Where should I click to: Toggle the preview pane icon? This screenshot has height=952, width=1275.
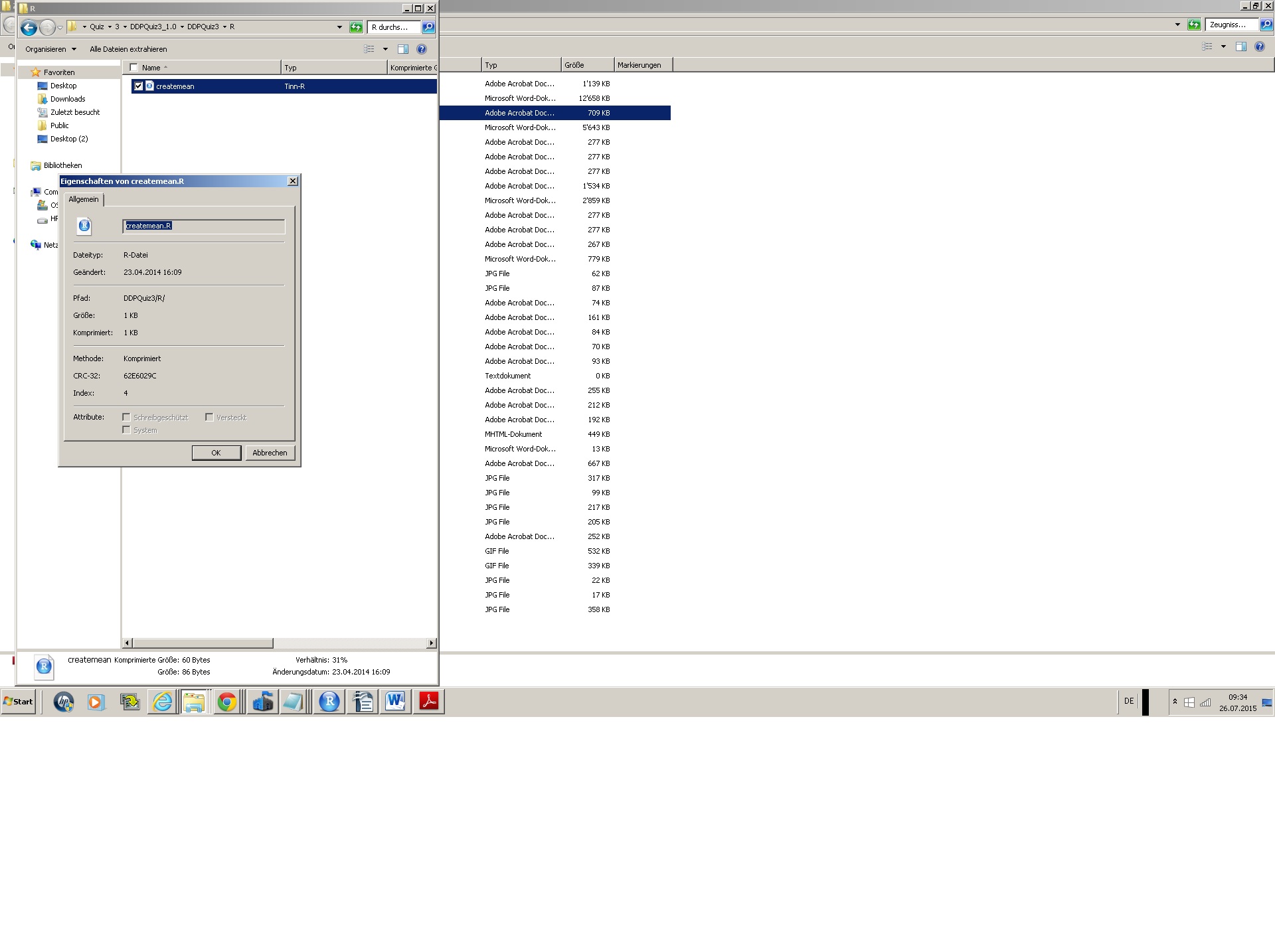coord(402,49)
